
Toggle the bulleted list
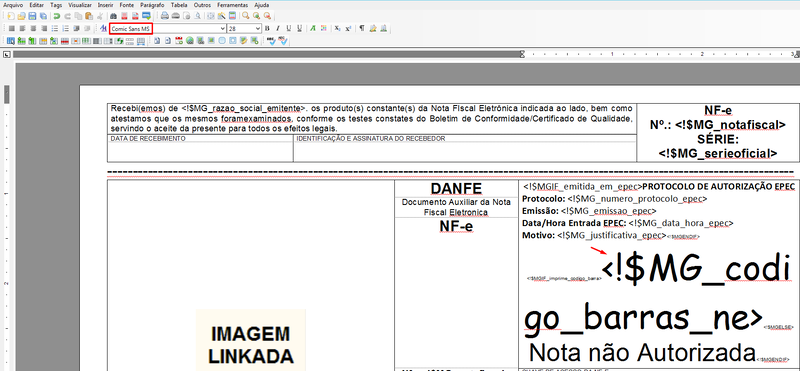tap(55, 28)
